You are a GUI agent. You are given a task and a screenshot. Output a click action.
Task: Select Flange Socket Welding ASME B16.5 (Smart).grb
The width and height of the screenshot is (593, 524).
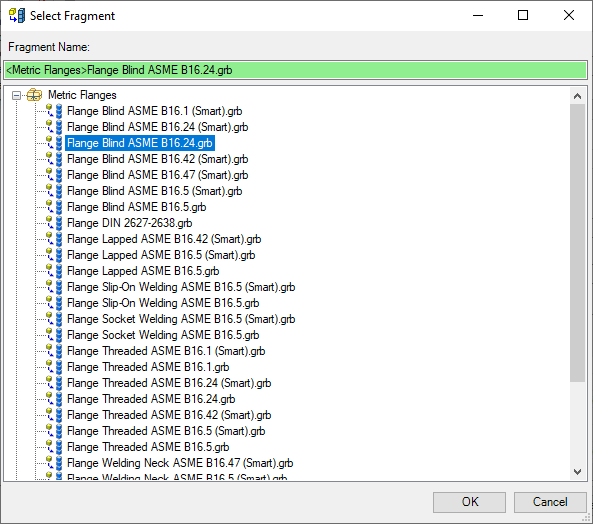tap(181, 319)
